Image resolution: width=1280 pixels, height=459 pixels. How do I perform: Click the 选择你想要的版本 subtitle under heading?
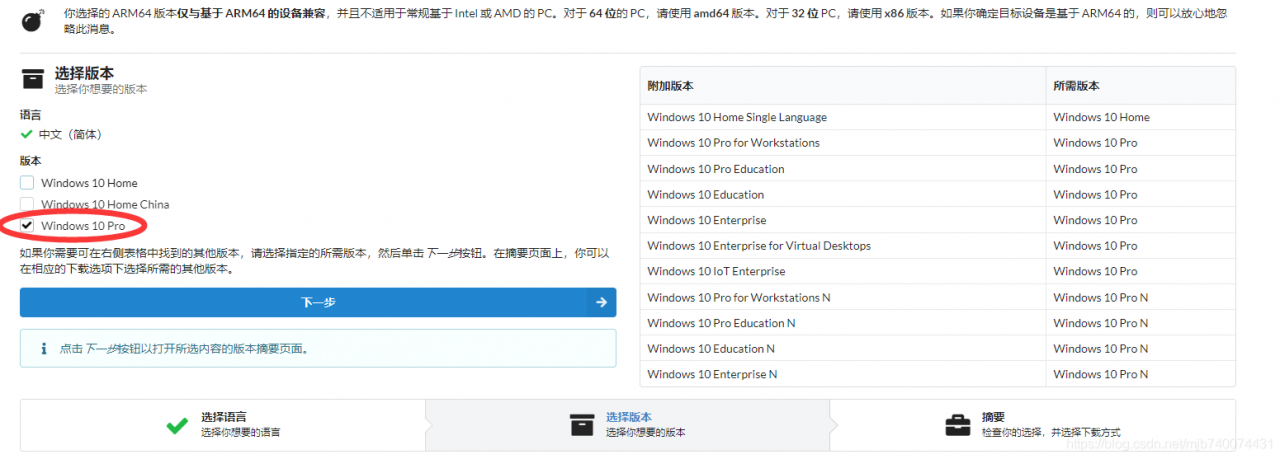coord(101,89)
